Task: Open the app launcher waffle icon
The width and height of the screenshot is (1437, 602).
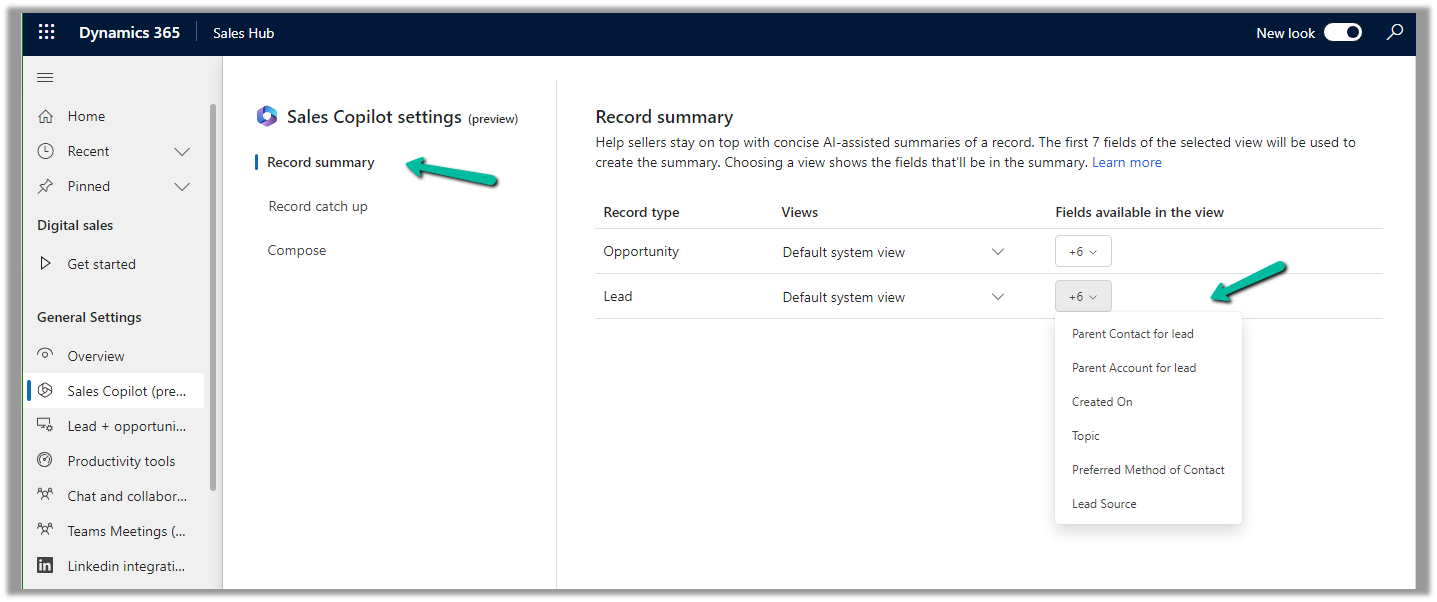Action: pyautogui.click(x=46, y=33)
